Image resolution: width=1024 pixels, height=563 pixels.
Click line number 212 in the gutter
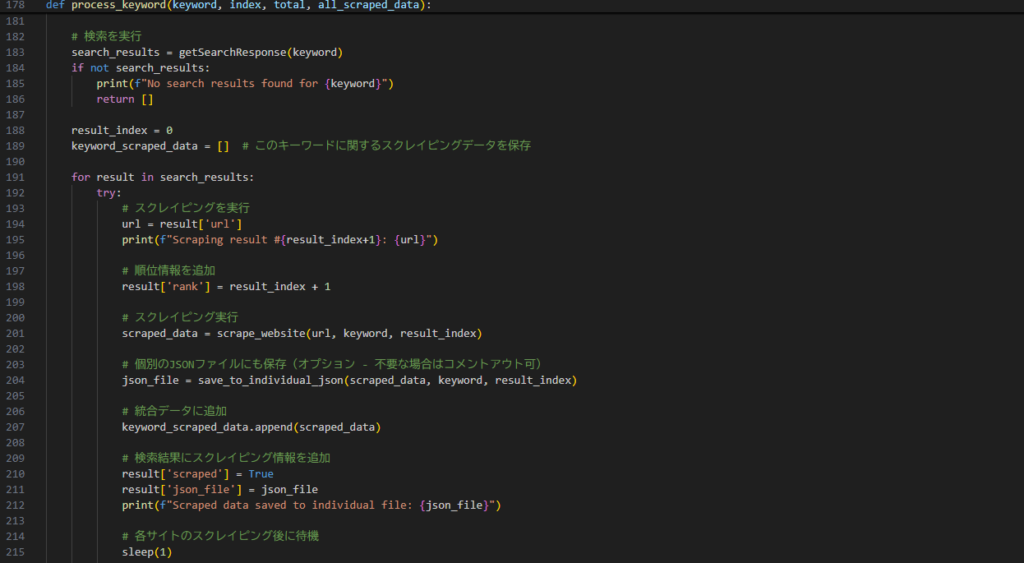pos(15,505)
